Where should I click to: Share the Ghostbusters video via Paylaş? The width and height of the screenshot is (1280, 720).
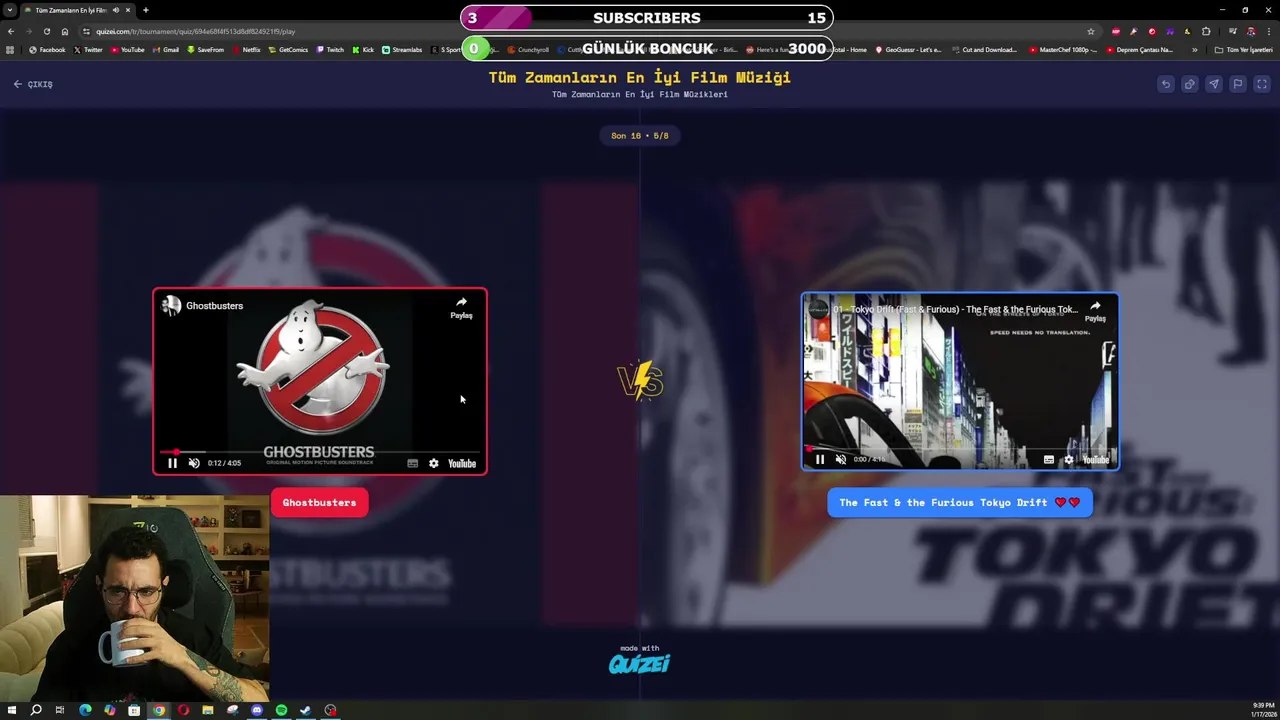pyautogui.click(x=461, y=307)
